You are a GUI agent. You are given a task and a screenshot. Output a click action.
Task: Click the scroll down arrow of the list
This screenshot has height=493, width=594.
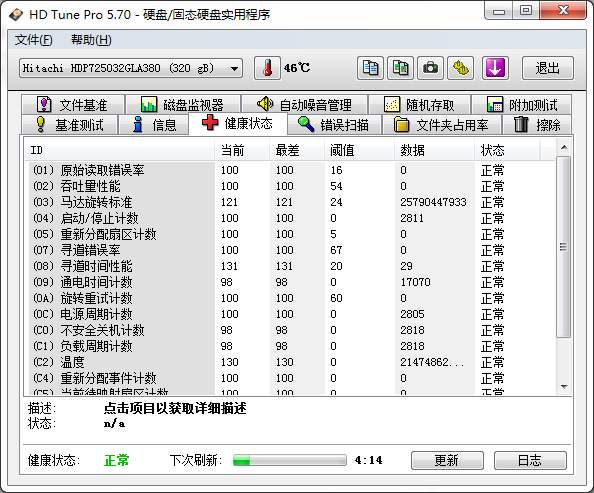tap(564, 387)
